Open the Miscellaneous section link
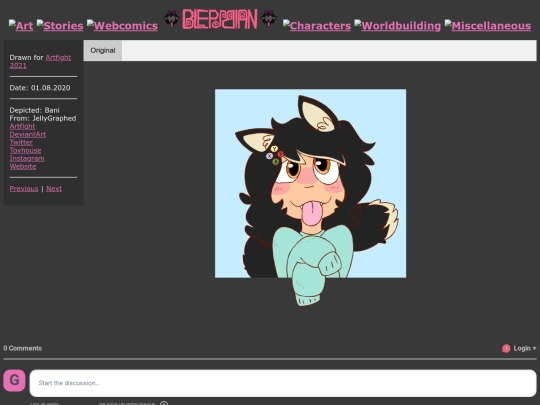Image resolution: width=540 pixels, height=405 pixels. point(488,25)
